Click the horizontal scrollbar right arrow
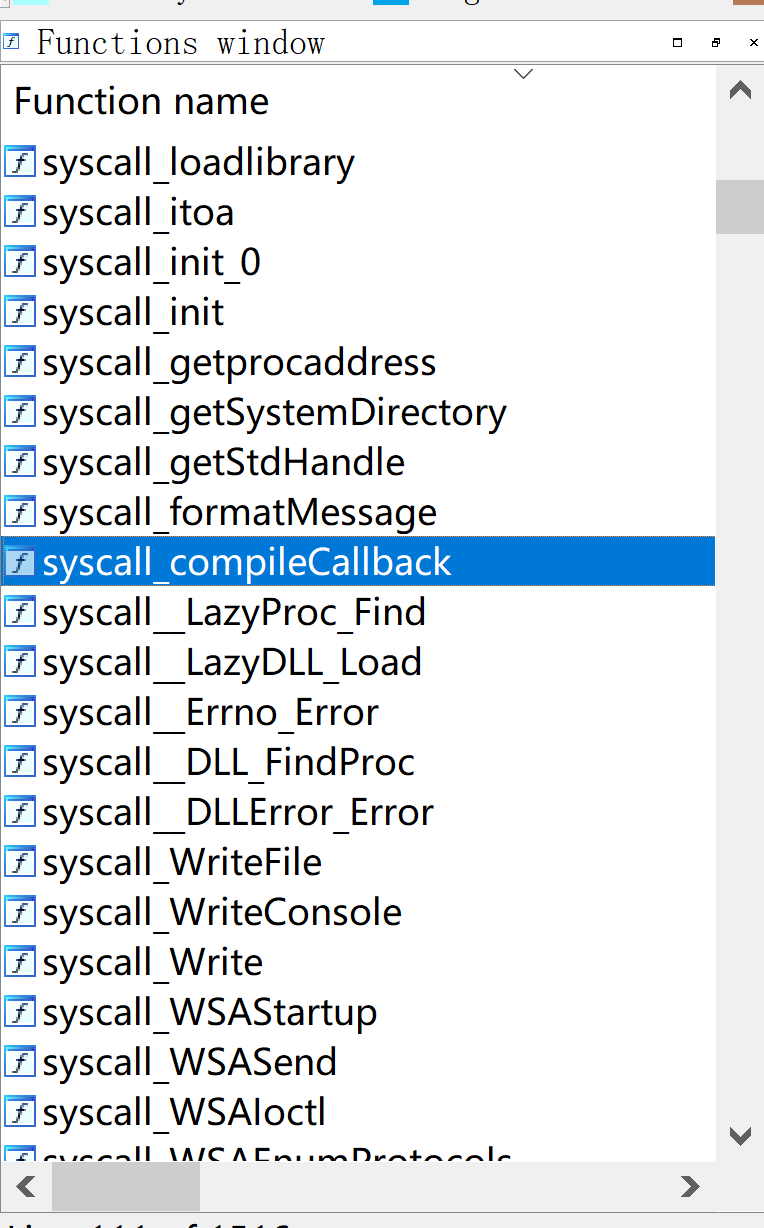 click(x=689, y=1187)
